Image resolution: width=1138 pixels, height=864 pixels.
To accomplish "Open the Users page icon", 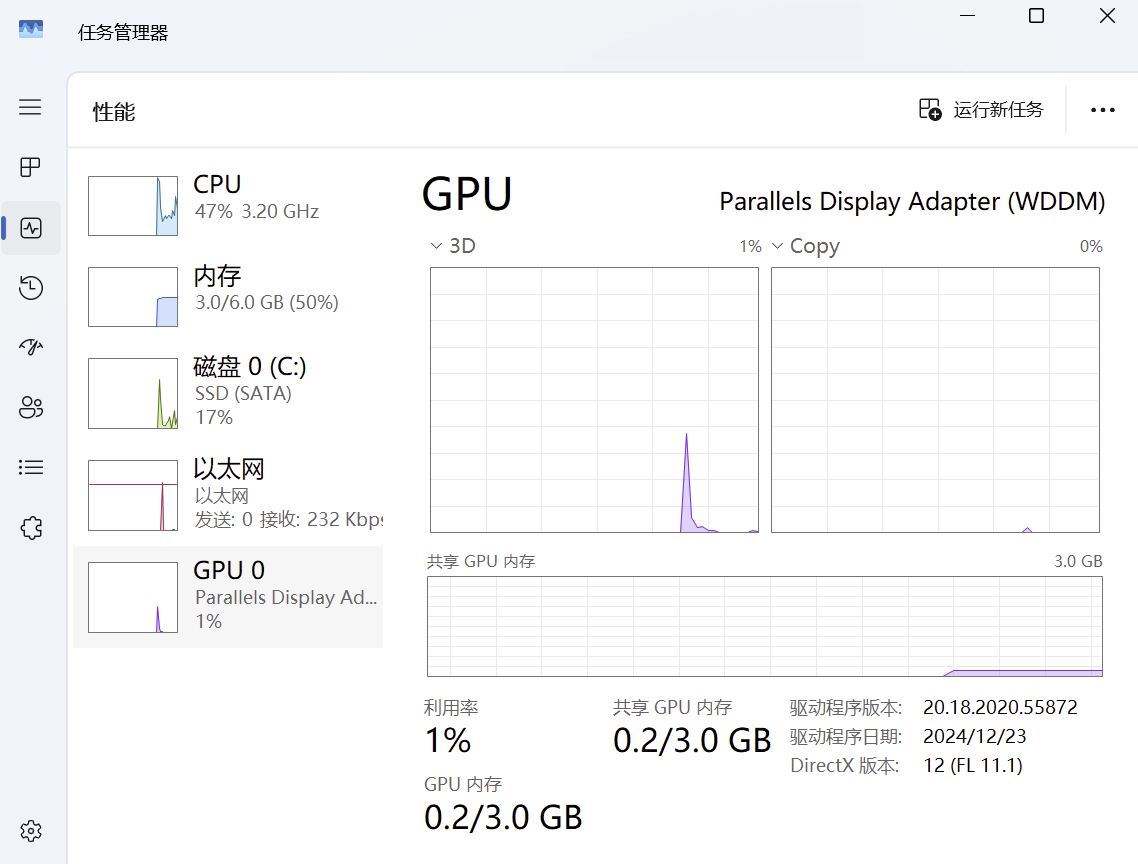I will (30, 407).
